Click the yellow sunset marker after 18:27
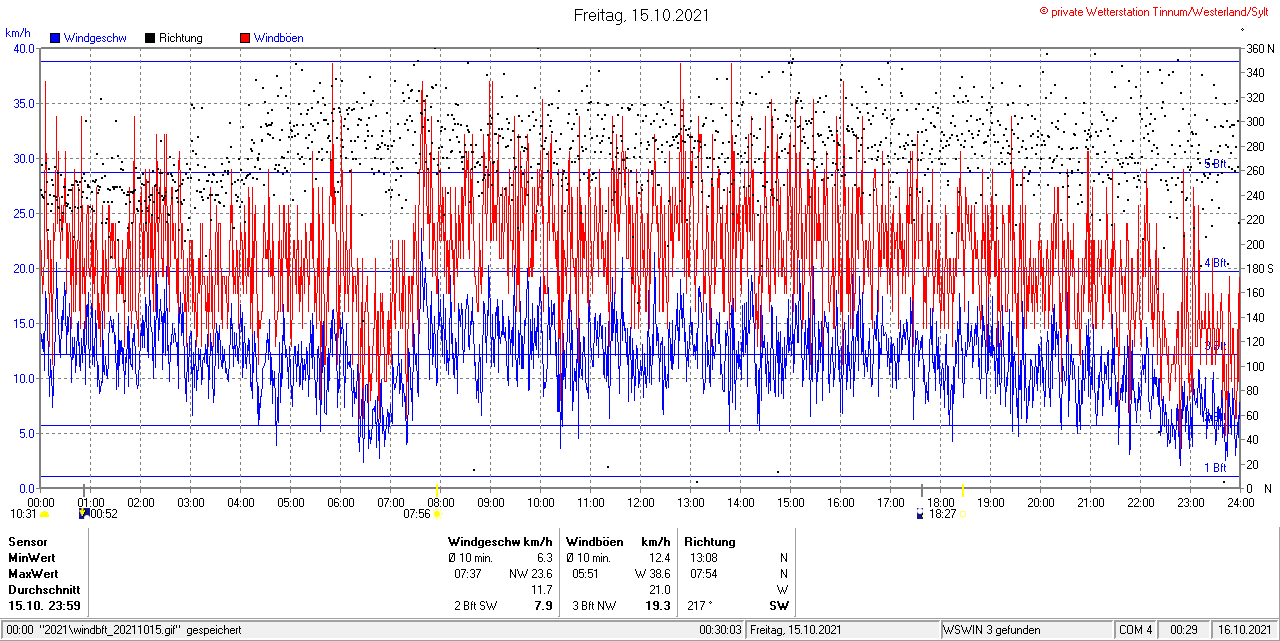The width and height of the screenshot is (1280, 641). tap(963, 514)
